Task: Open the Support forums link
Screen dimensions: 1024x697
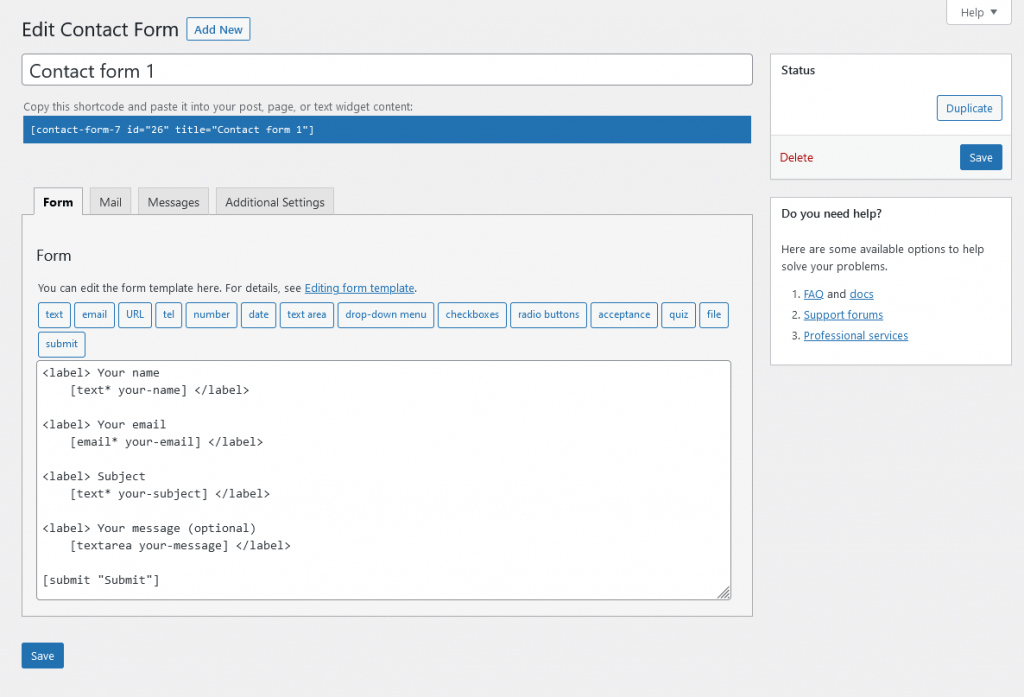Action: tap(843, 315)
